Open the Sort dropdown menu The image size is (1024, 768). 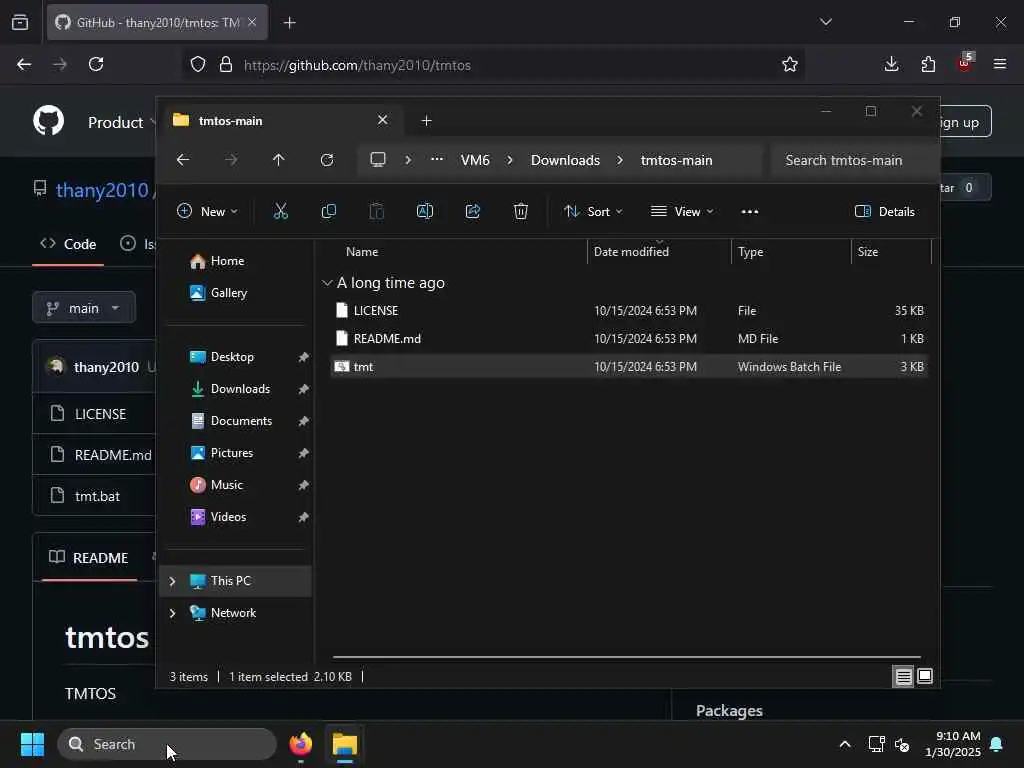(x=593, y=211)
